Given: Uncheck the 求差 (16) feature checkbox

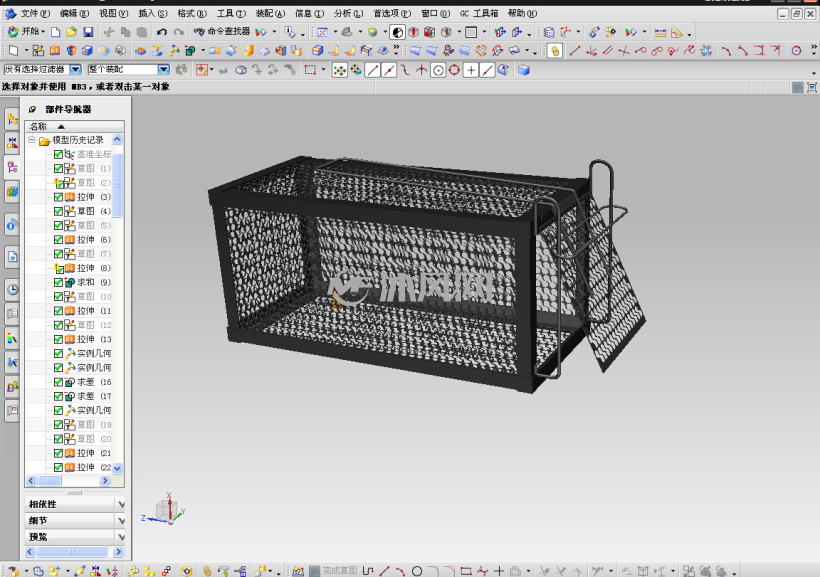Looking at the screenshot, I should tap(59, 382).
